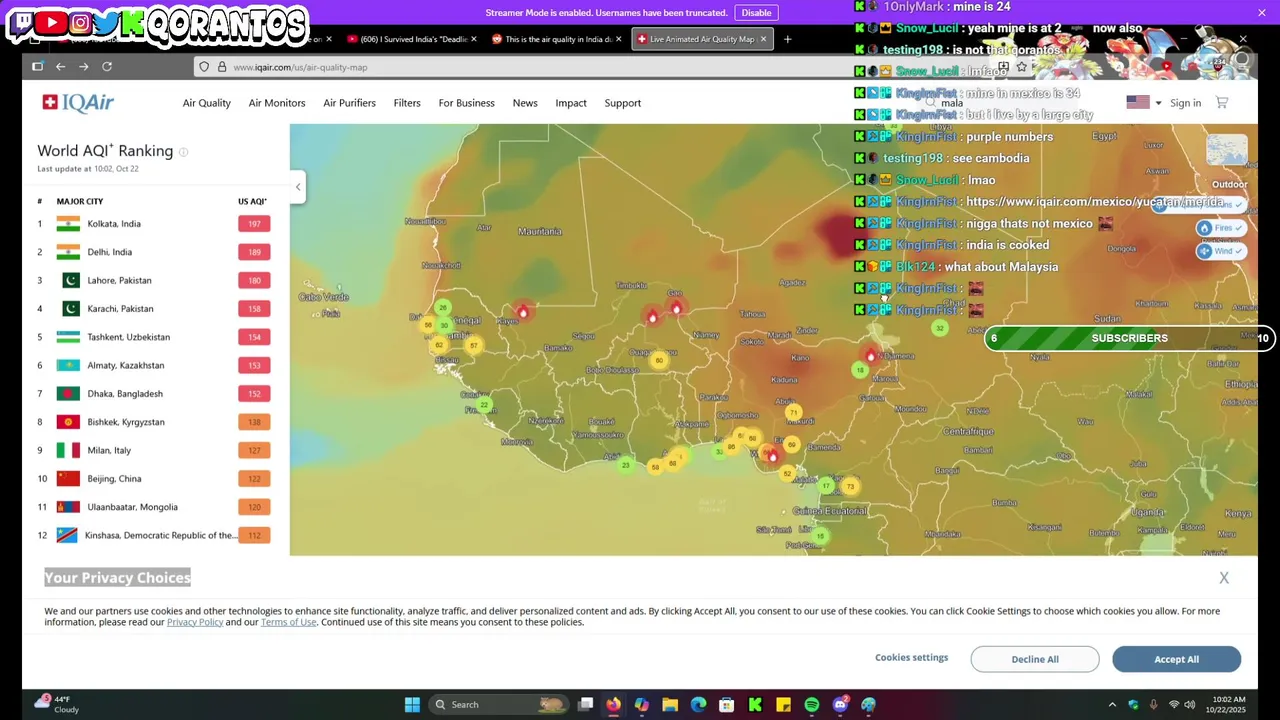Open the Kick app in the taskbar
This screenshot has width=1280, height=720.
tap(755, 705)
